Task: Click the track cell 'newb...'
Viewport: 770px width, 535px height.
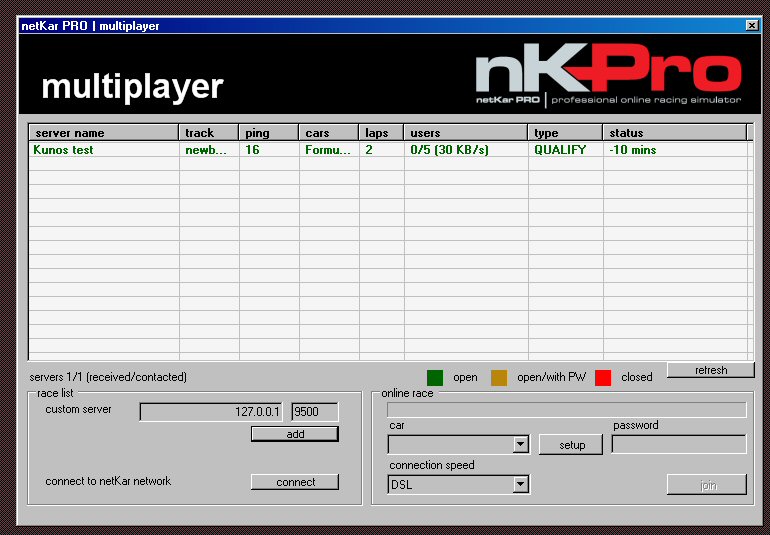Action: click(x=206, y=150)
